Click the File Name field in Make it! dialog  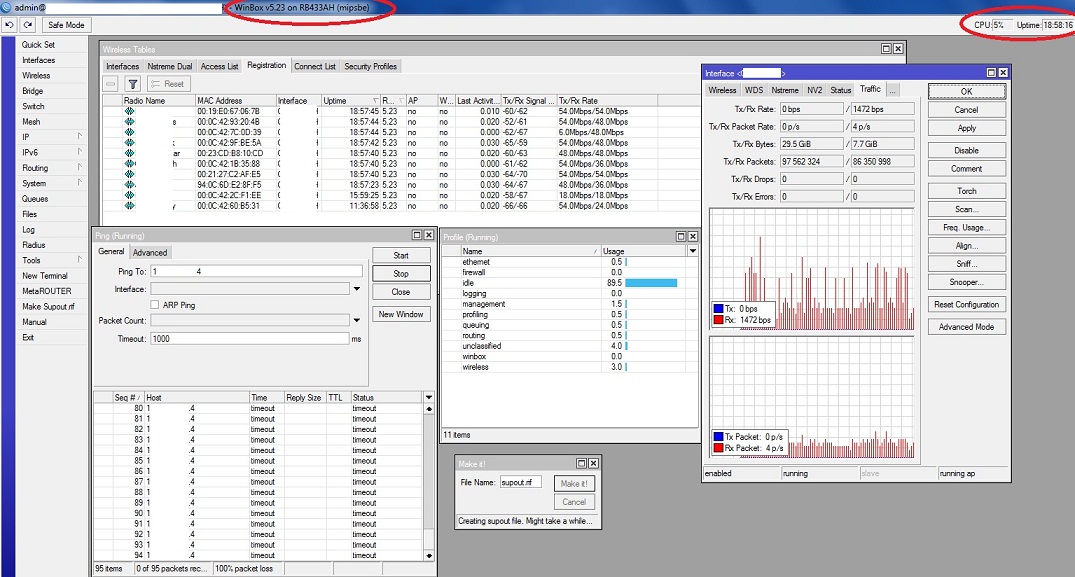coord(520,482)
